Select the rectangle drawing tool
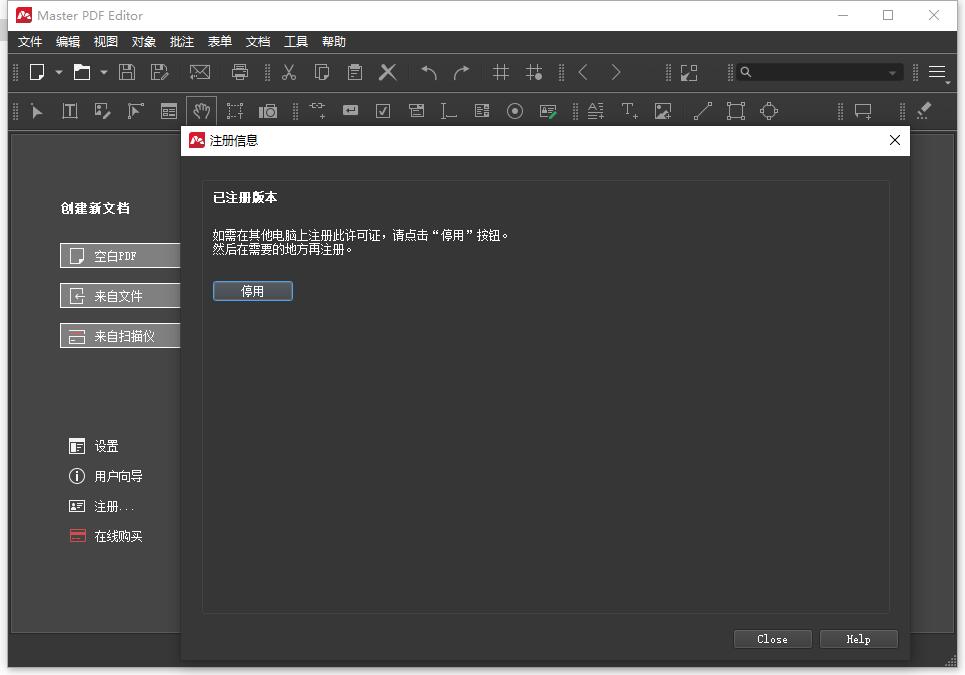Image resolution: width=965 pixels, height=675 pixels. [x=736, y=111]
